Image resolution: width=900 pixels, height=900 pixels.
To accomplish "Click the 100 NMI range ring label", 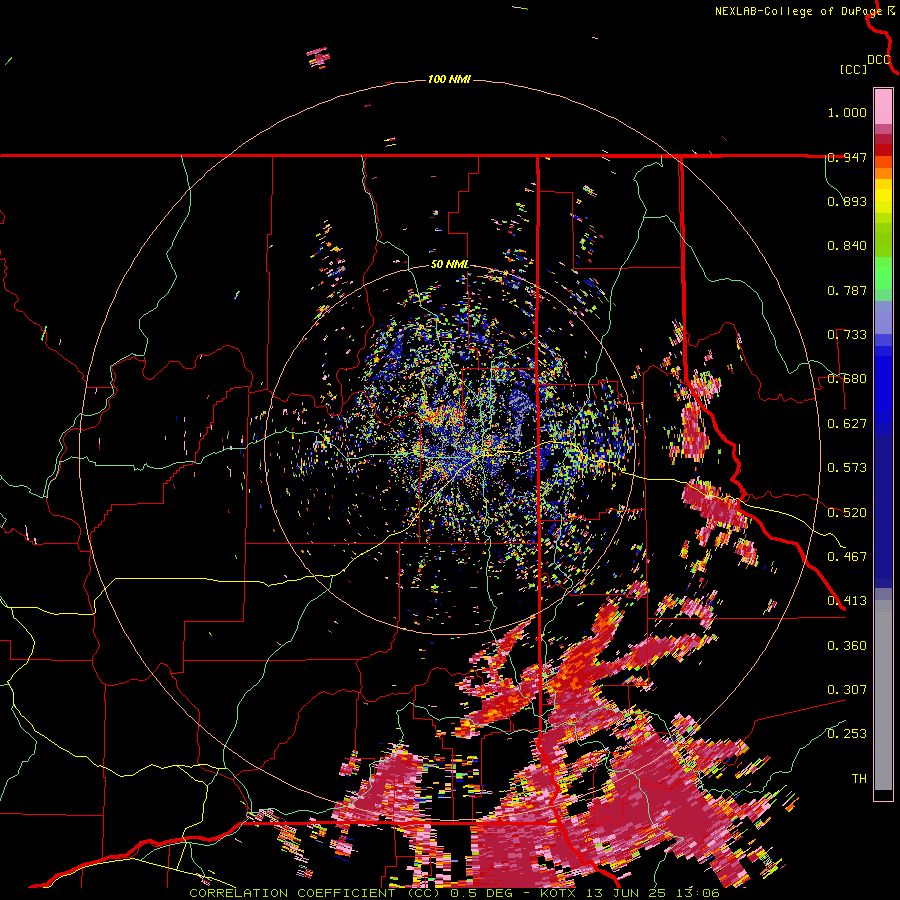I will 449,79.
